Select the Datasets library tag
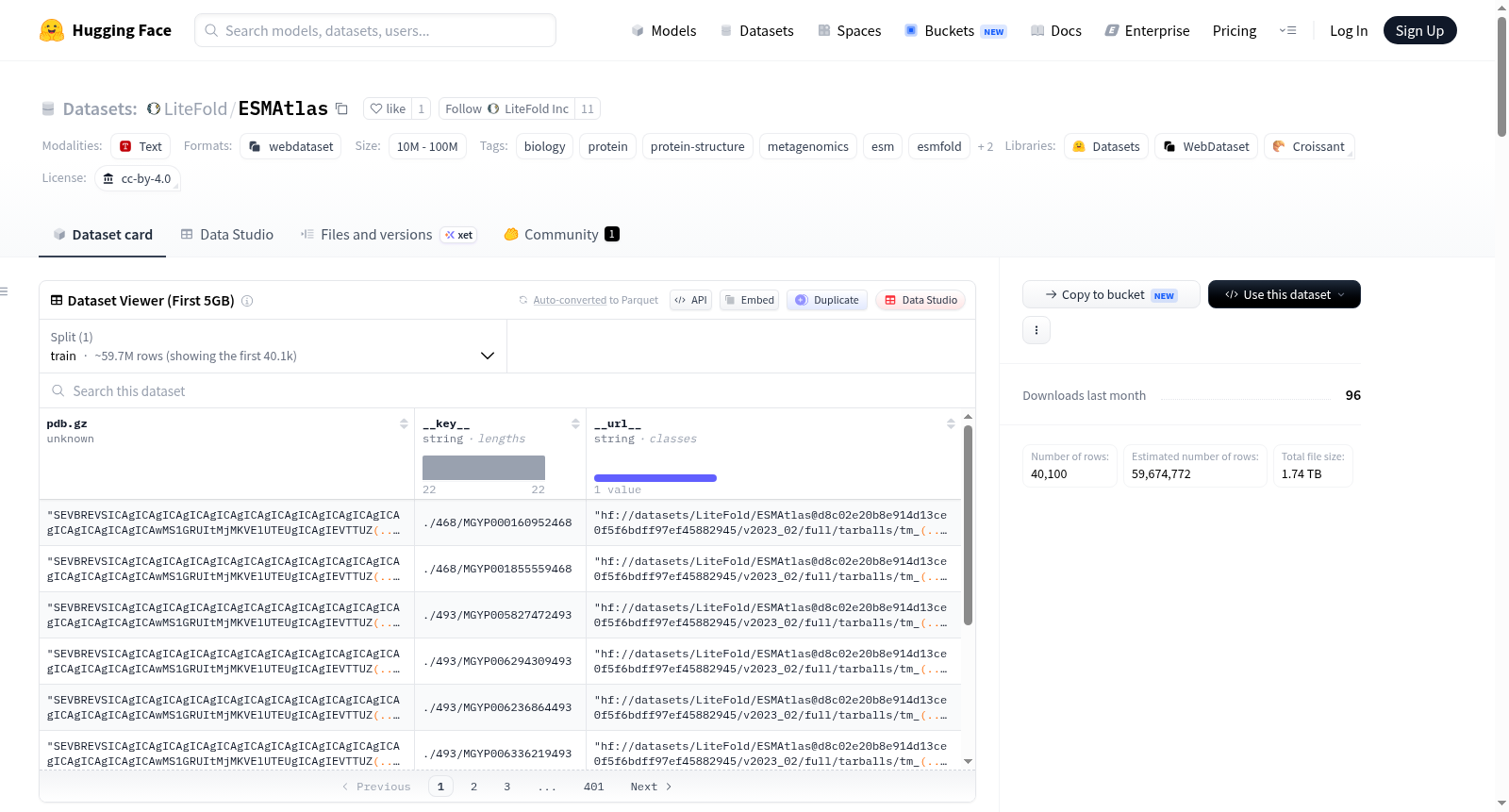This screenshot has height=812, width=1509. pyautogui.click(x=1106, y=146)
